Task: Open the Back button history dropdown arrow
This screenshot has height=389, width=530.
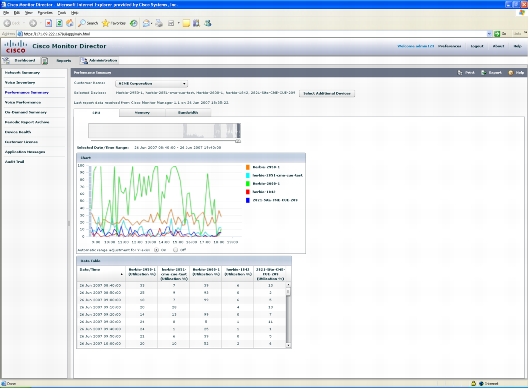Action: point(24,23)
